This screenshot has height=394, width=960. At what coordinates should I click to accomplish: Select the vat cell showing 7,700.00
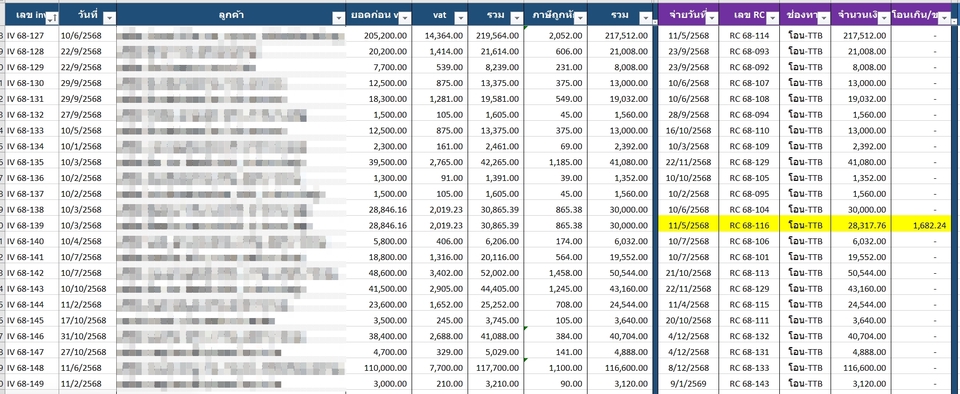(440, 368)
